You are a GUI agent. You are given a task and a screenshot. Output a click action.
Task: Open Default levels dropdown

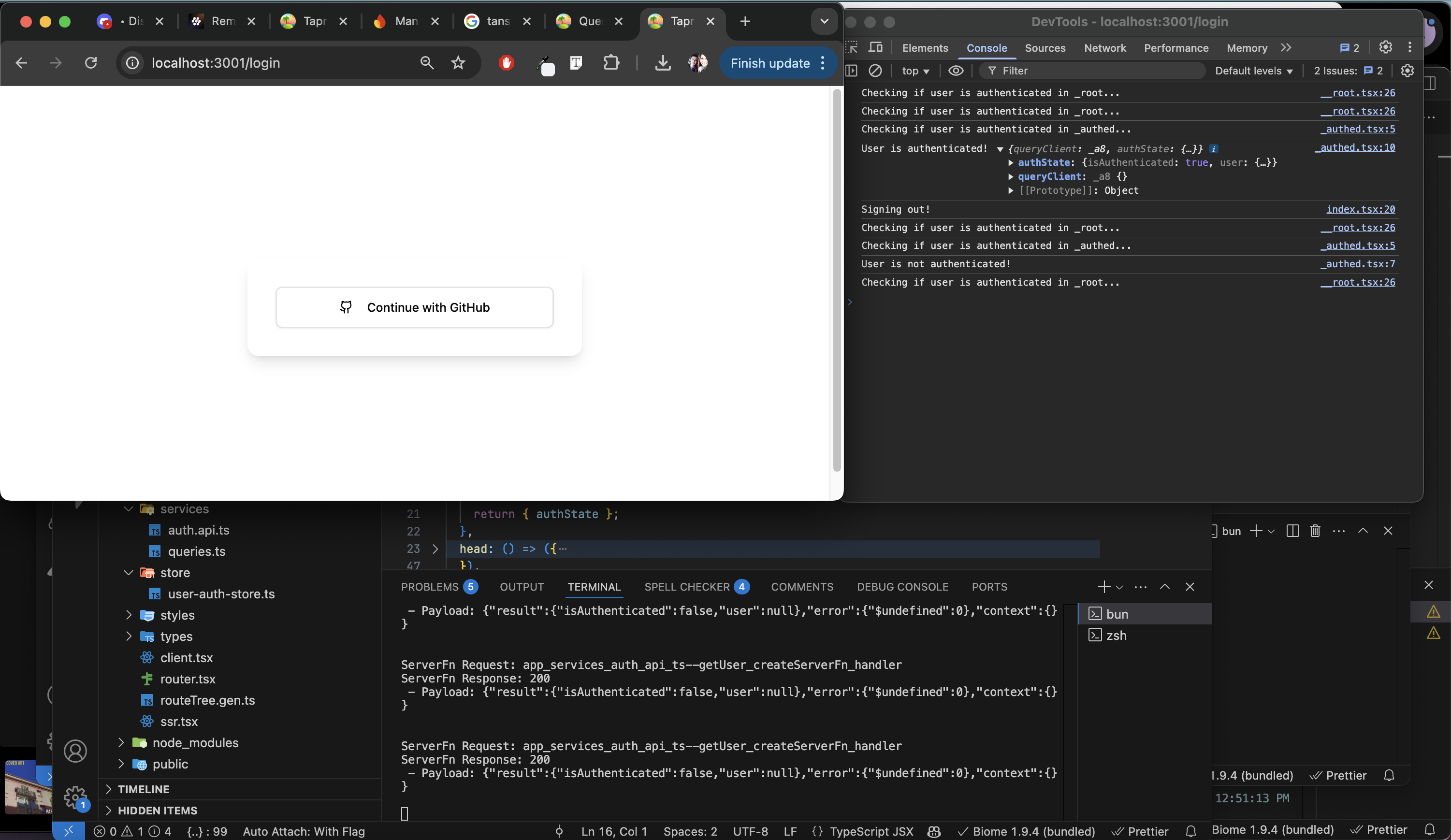click(1253, 71)
